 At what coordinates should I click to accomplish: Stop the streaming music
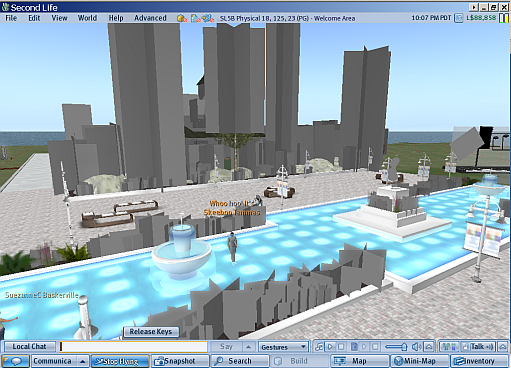(x=341, y=347)
